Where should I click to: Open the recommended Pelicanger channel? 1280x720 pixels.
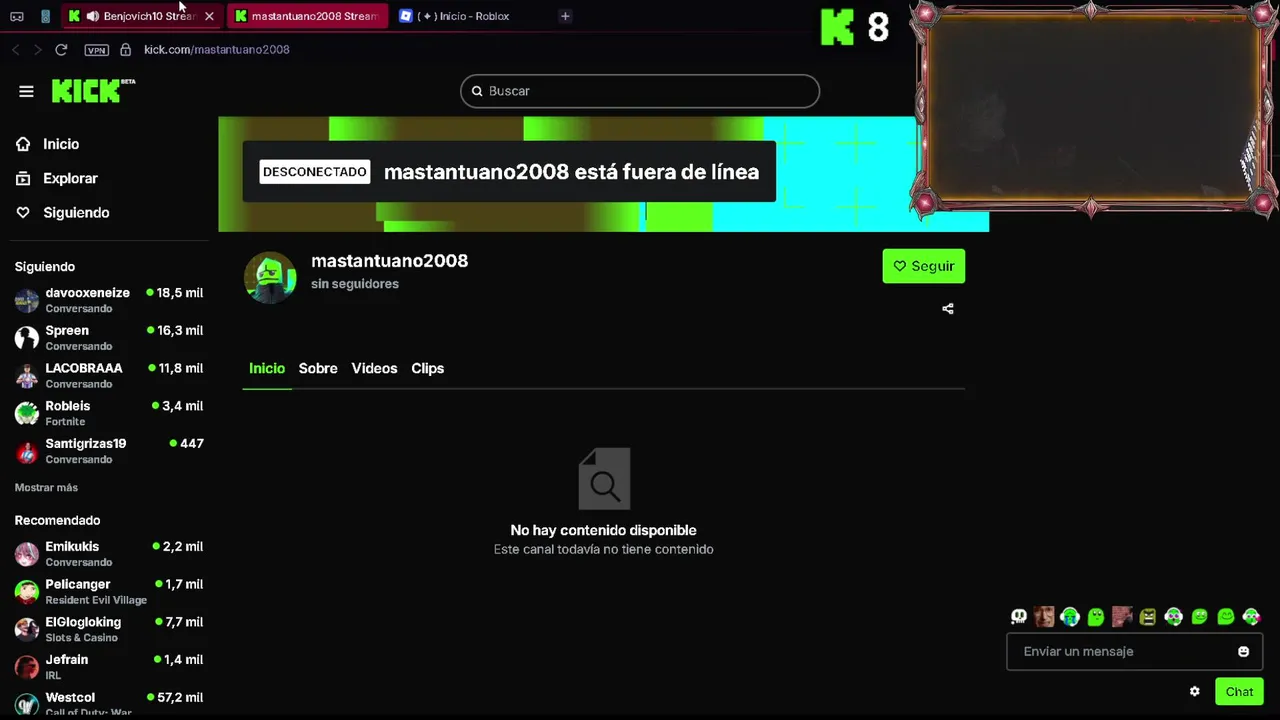click(108, 591)
